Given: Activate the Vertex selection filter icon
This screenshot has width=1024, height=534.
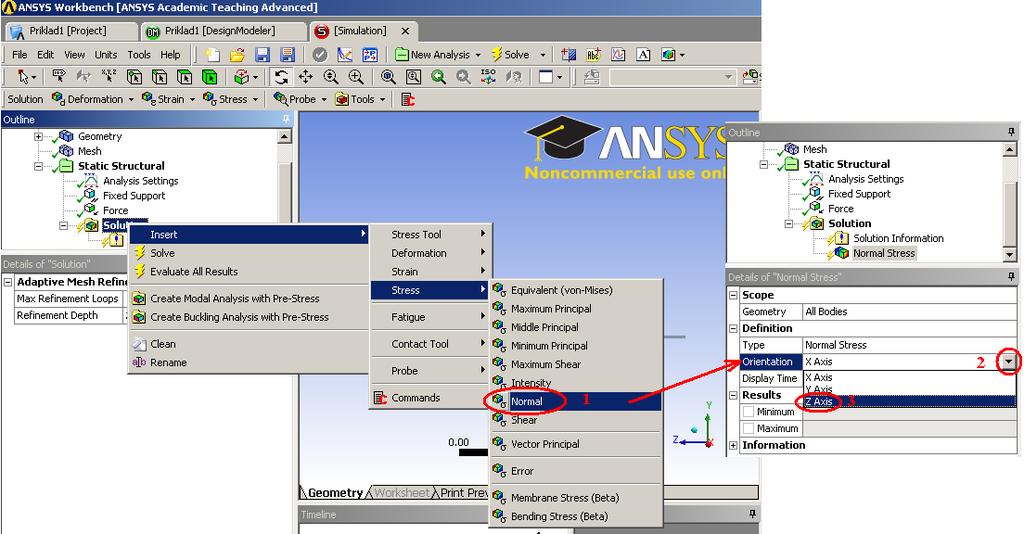Looking at the screenshot, I should tap(134, 77).
